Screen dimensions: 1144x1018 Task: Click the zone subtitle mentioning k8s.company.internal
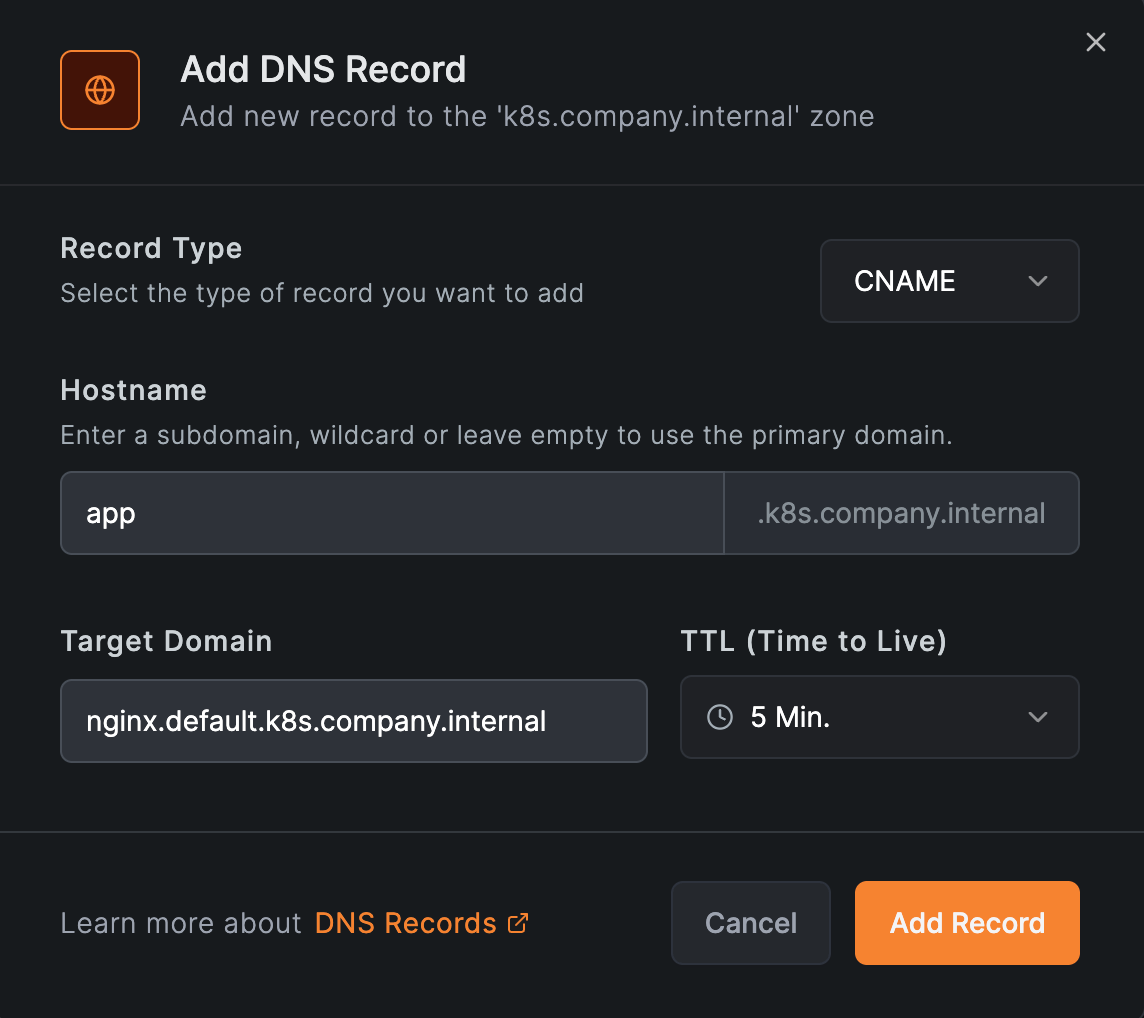(527, 117)
